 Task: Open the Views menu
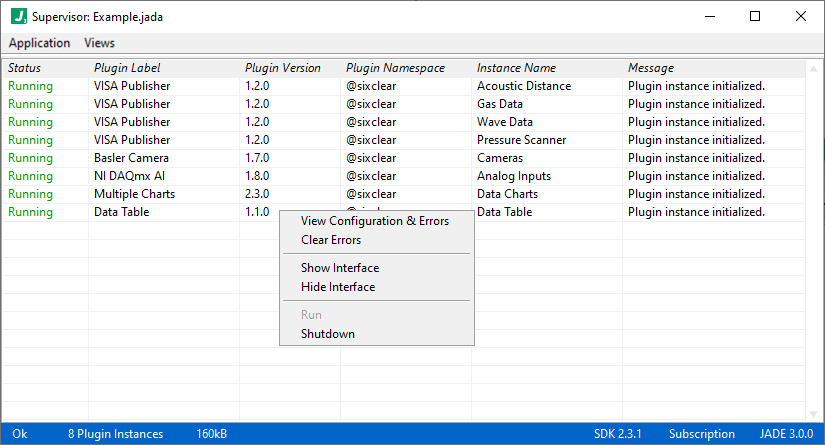pyautogui.click(x=99, y=43)
